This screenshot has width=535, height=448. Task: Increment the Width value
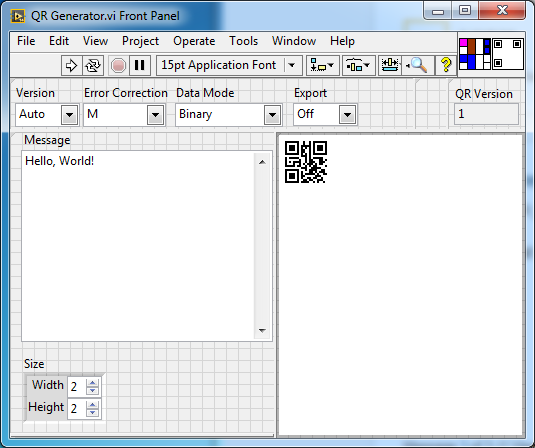(x=92, y=382)
